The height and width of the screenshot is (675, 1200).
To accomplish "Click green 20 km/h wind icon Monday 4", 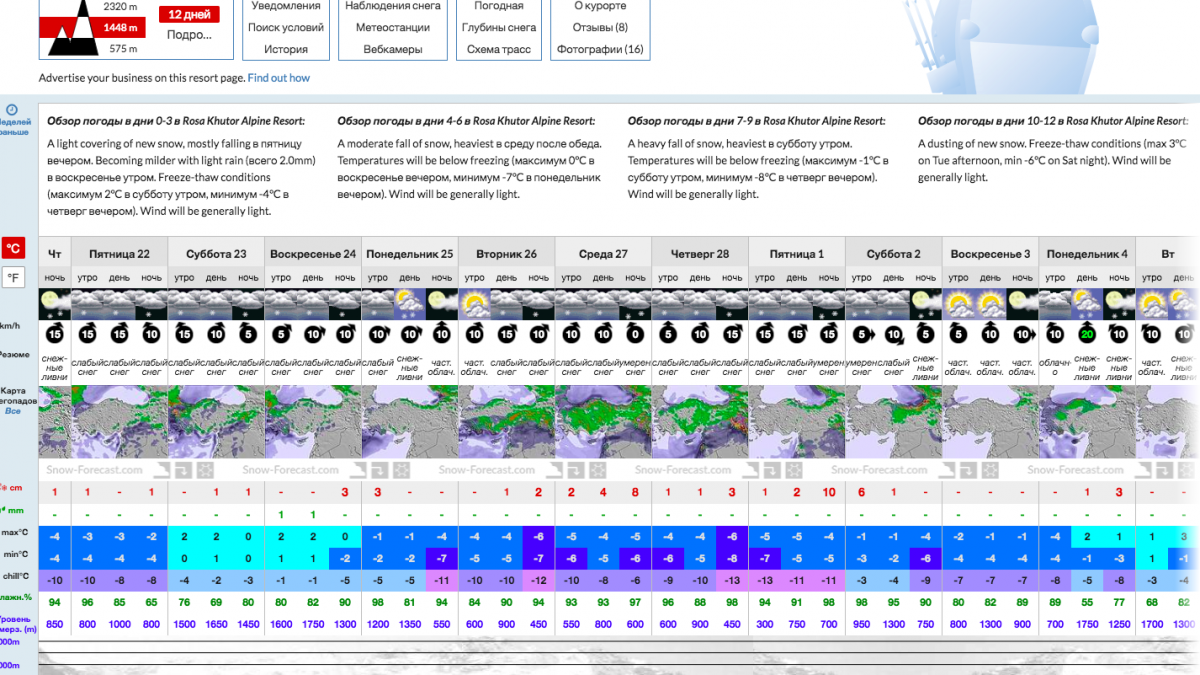I will pos(1087,335).
